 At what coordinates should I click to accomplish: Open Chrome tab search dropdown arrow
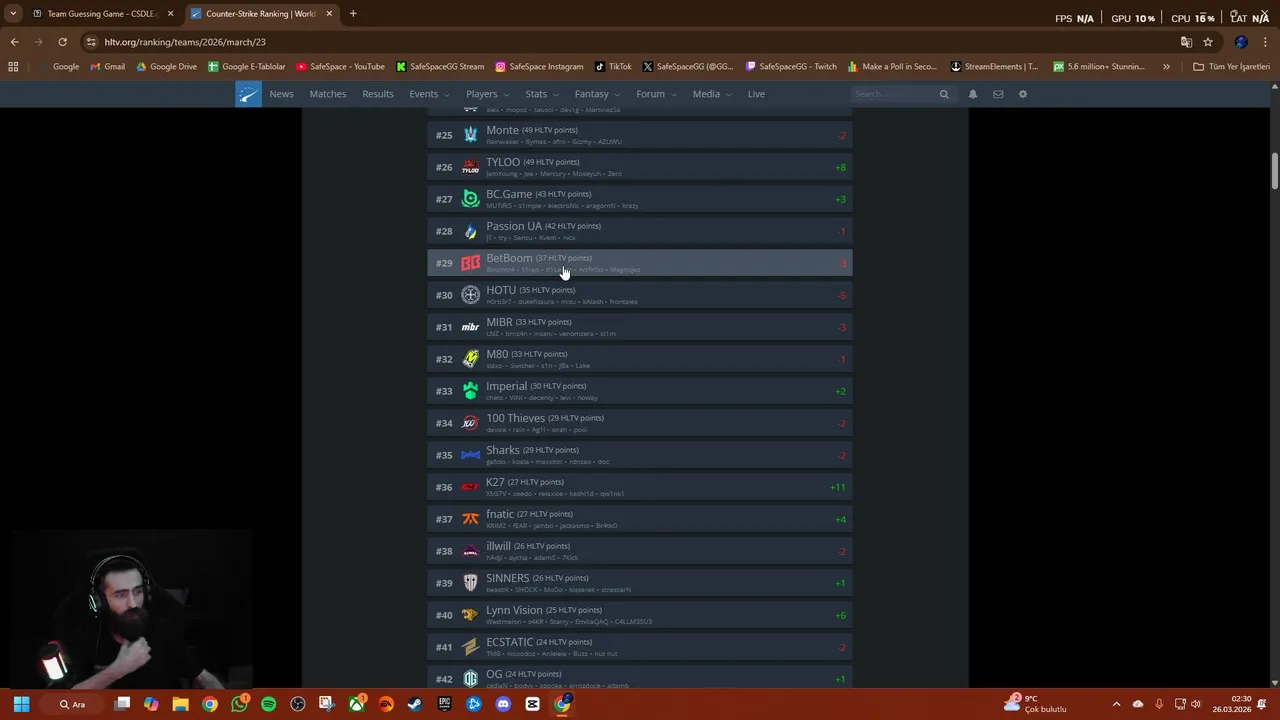13,14
